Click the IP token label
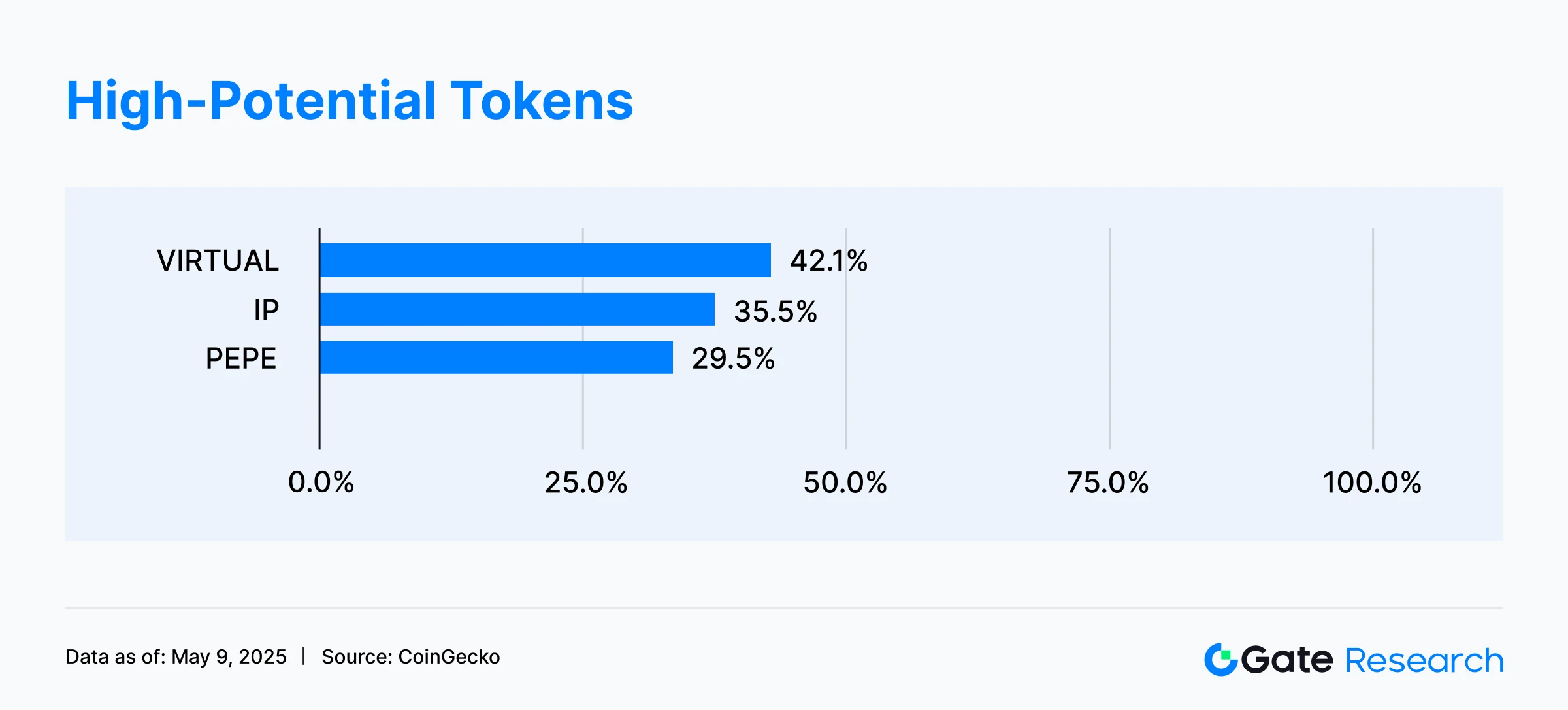The height and width of the screenshot is (710, 1568). click(267, 310)
